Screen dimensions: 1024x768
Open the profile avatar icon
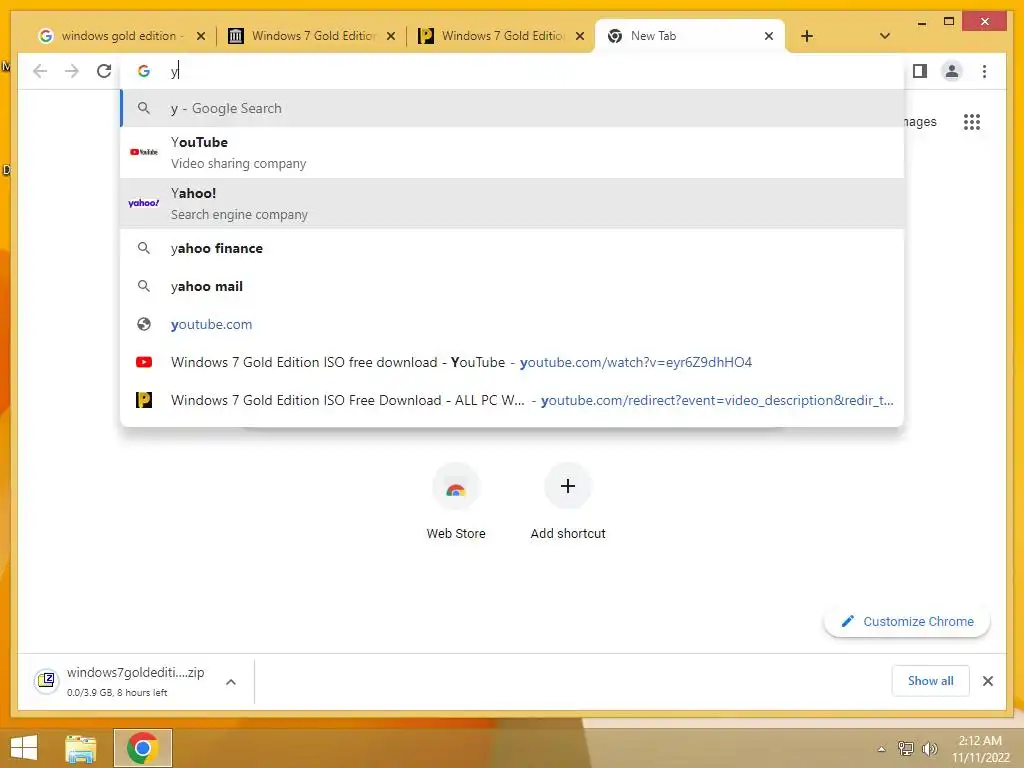pos(952,71)
